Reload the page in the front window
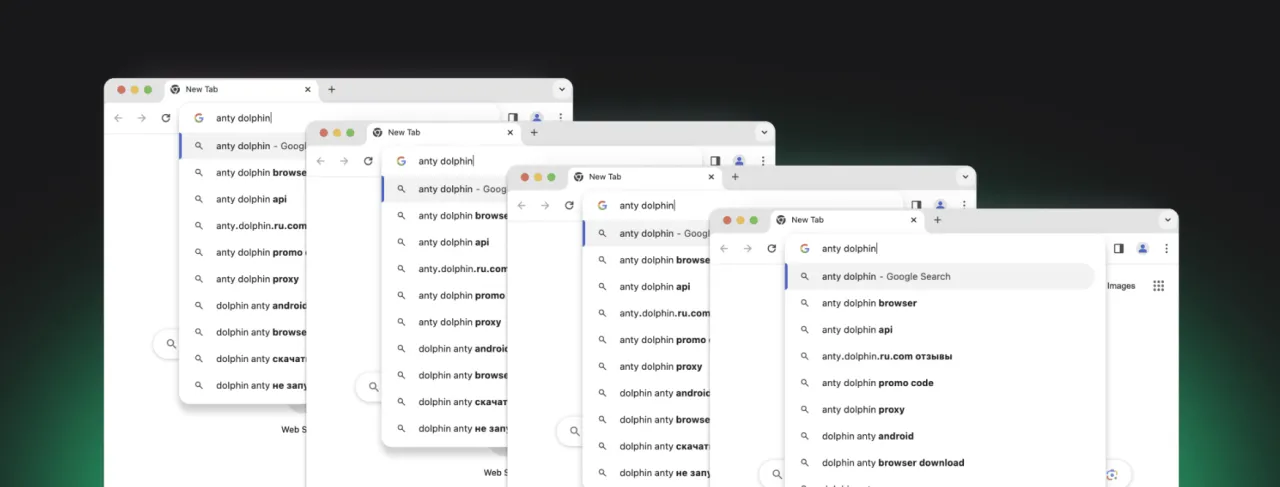The image size is (1280, 487). [771, 248]
